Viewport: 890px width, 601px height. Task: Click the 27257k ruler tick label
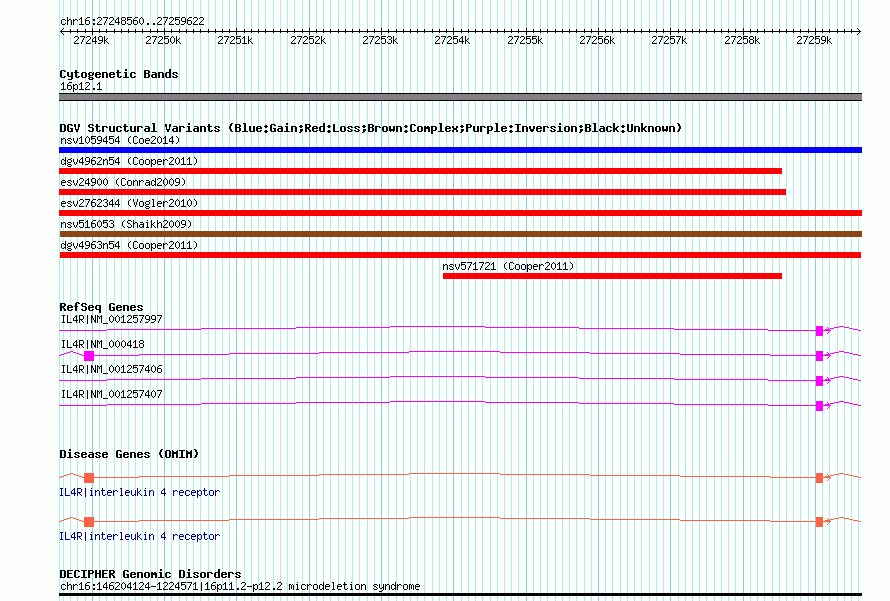coord(669,40)
